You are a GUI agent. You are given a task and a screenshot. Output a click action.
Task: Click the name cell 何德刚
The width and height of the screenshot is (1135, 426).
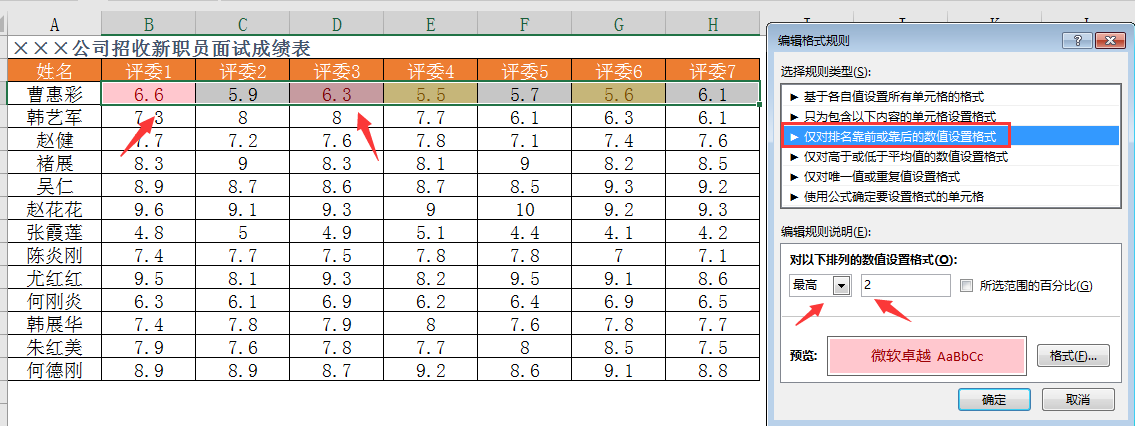pyautogui.click(x=54, y=370)
